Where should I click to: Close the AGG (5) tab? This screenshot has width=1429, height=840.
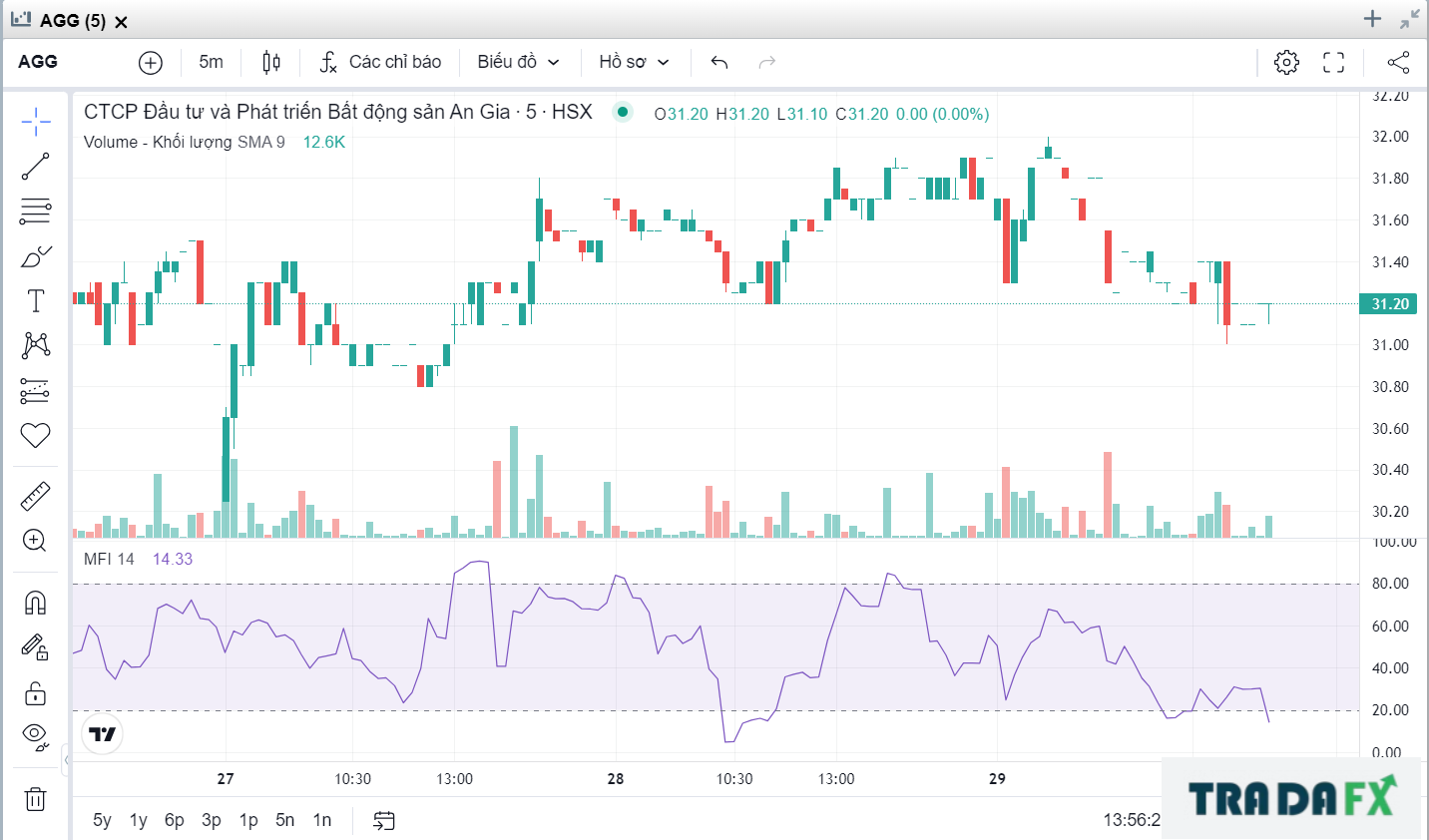click(x=121, y=22)
